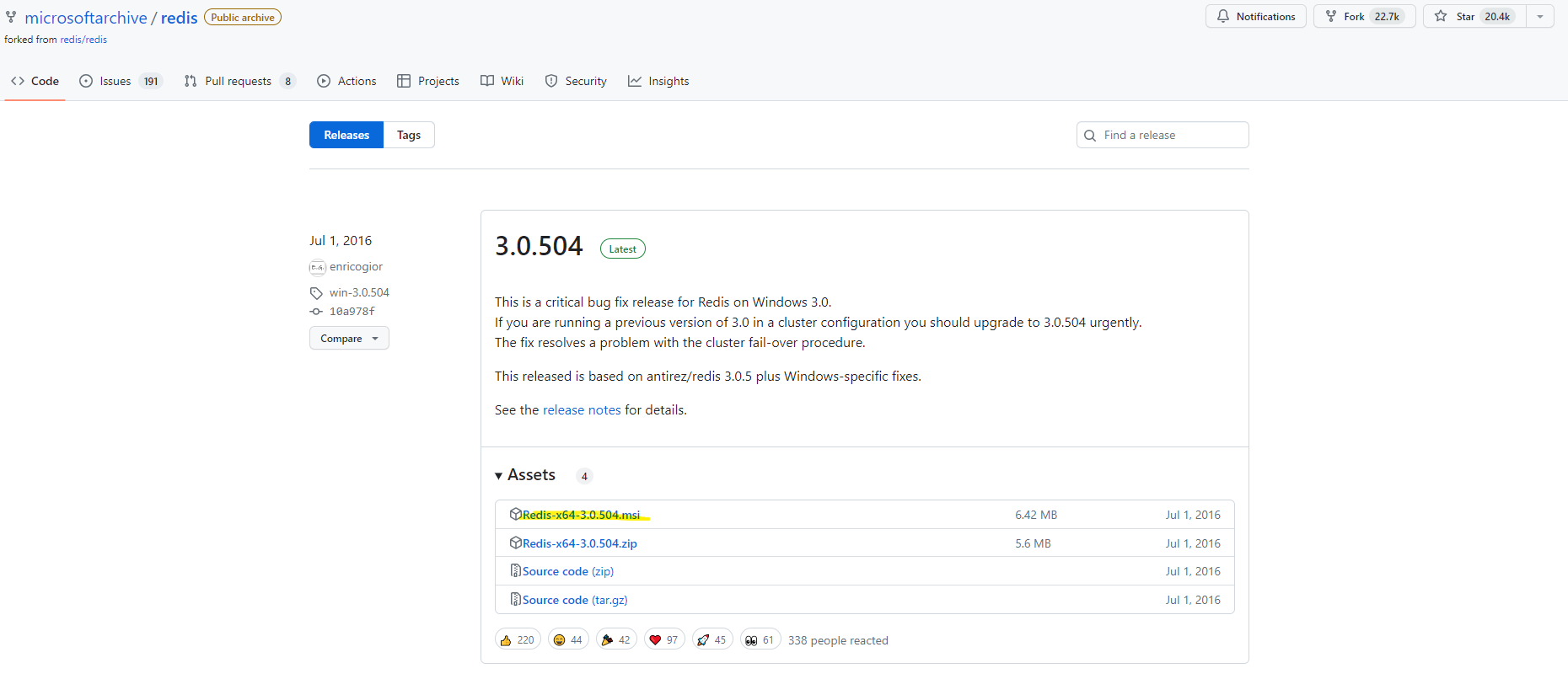This screenshot has height=679, width=1568.
Task: Click the package icon beside the .msi file
Action: [516, 514]
